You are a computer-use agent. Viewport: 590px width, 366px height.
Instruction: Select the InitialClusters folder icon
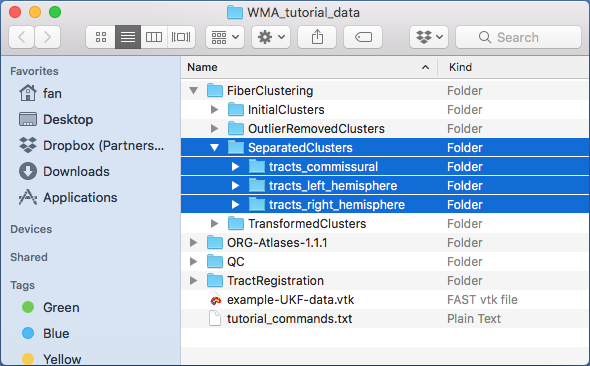236,109
